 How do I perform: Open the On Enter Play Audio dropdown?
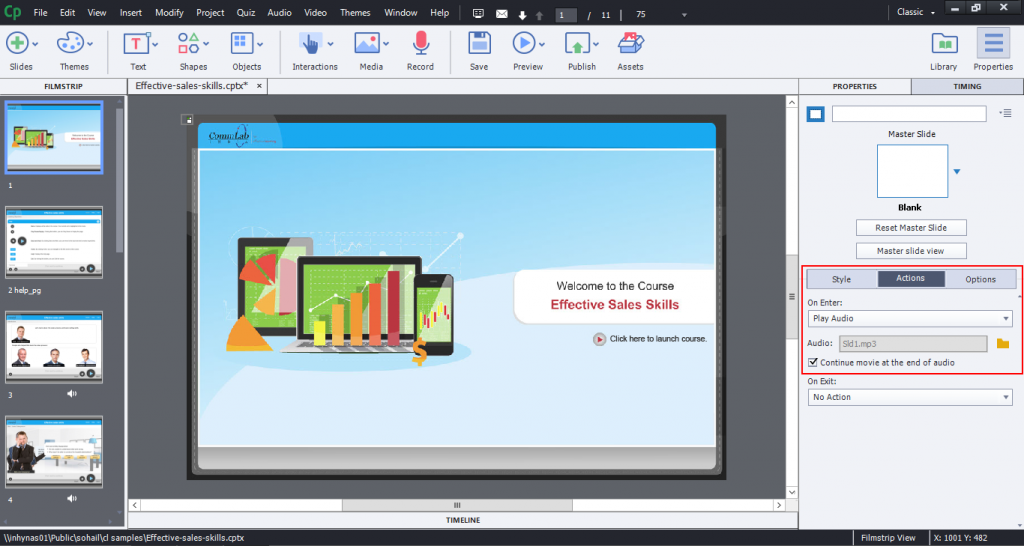click(910, 319)
